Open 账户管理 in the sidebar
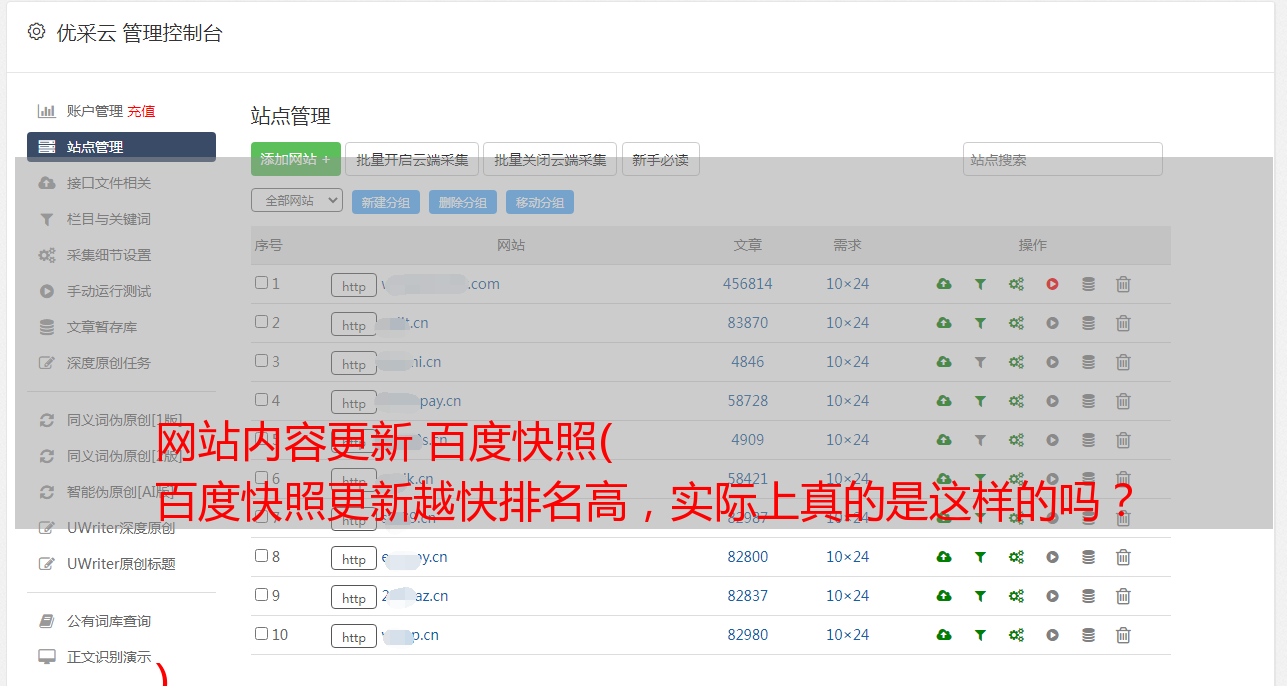Viewport: 1287px width, 686px height. (94, 111)
